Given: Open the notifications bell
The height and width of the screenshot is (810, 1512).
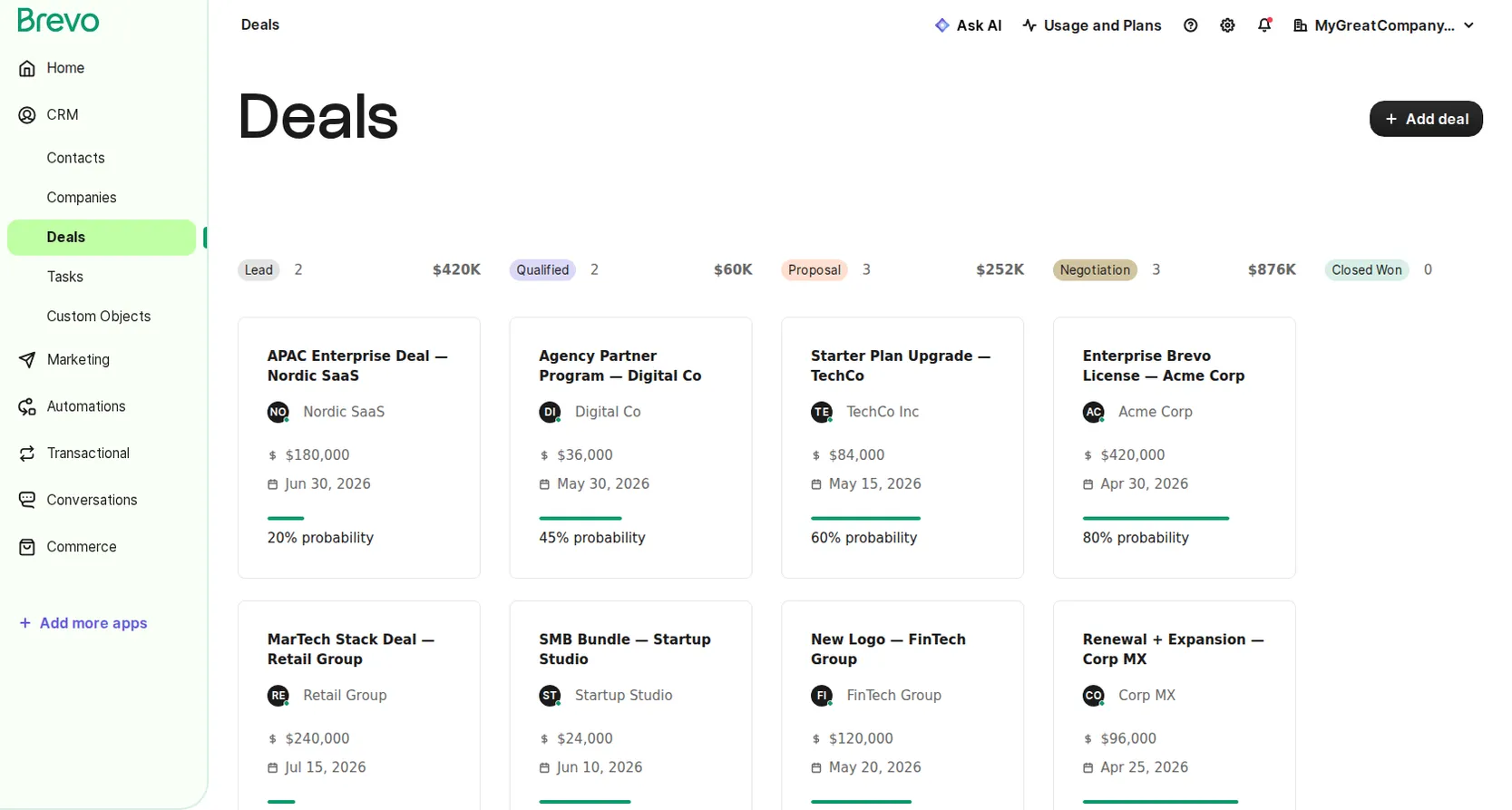Looking at the screenshot, I should tap(1264, 25).
